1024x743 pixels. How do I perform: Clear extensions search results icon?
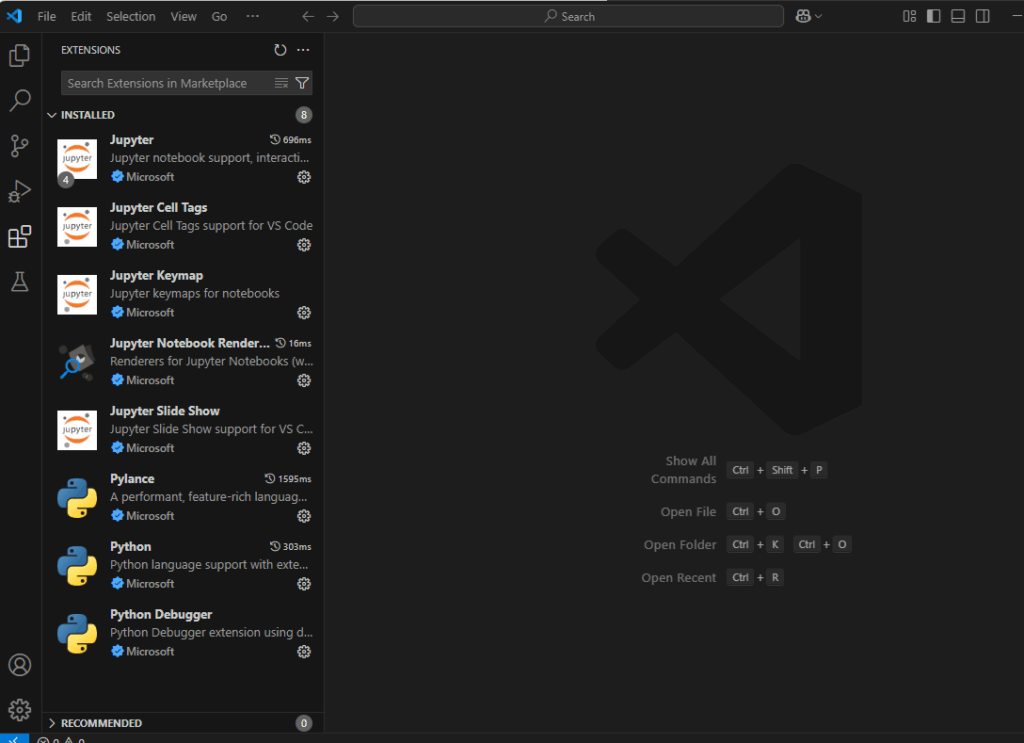pos(281,83)
